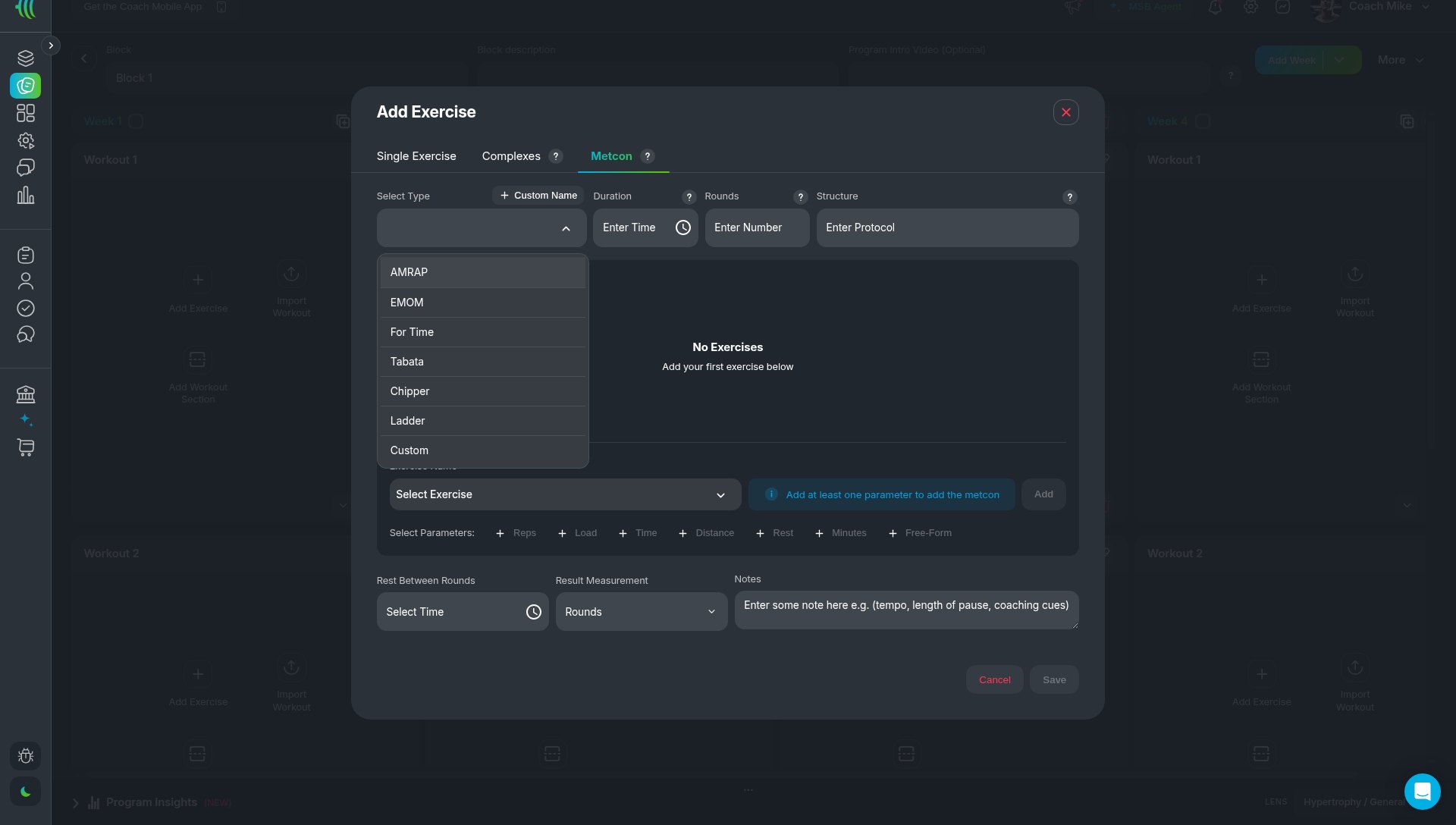Viewport: 1456px width, 825px height.
Task: Add the Free-Form parameter
Action: (920, 533)
